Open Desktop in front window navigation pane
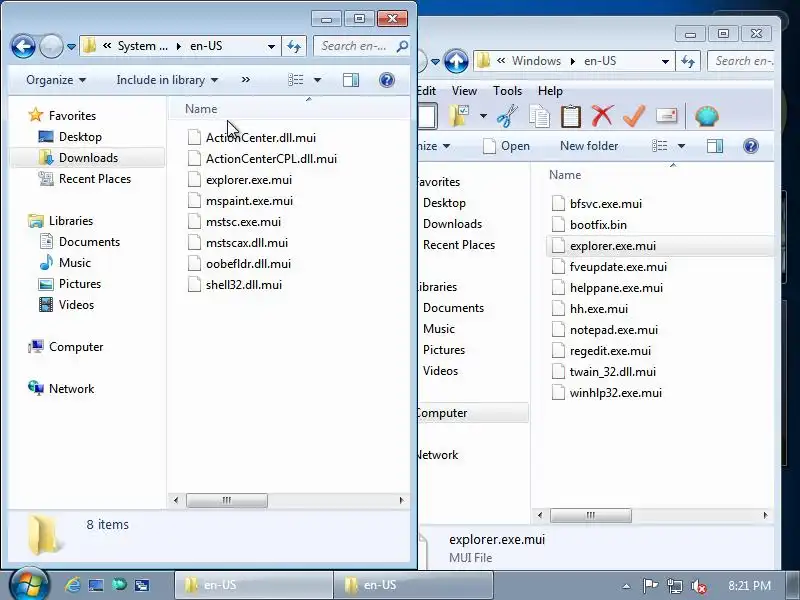The height and width of the screenshot is (600, 800). coord(80,137)
